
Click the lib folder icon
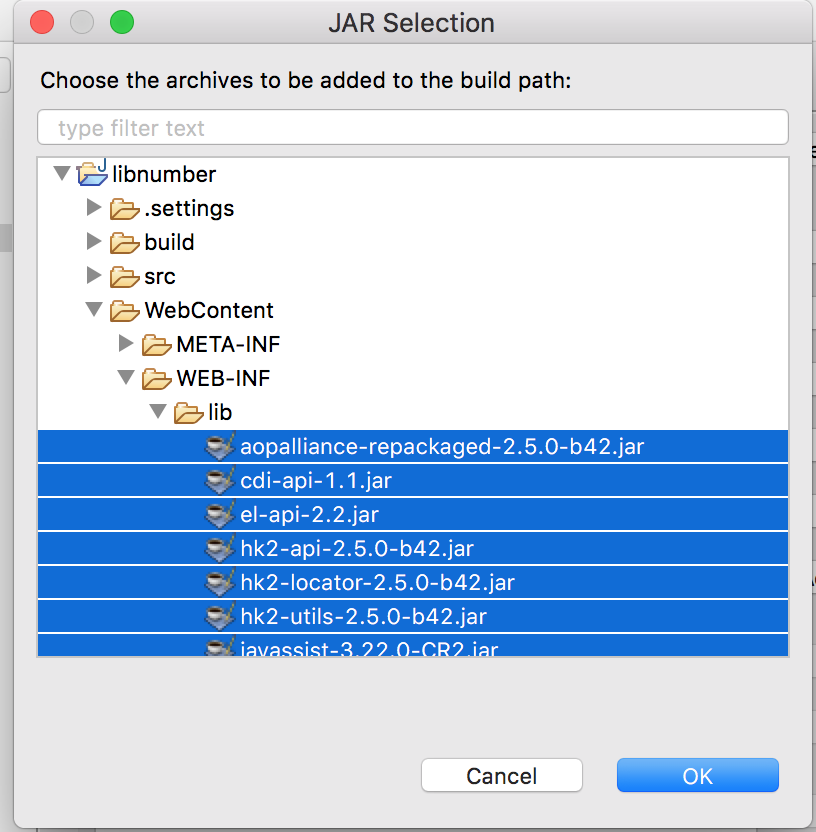[x=188, y=412]
